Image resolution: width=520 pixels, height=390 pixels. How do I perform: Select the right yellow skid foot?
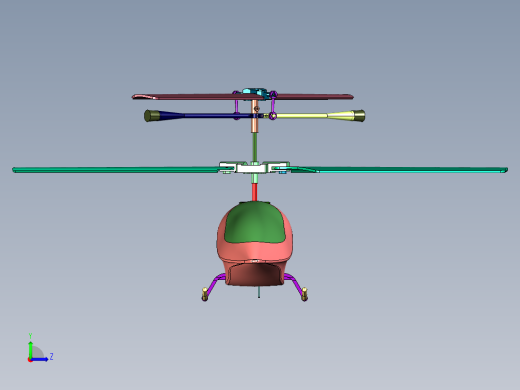click(x=304, y=294)
